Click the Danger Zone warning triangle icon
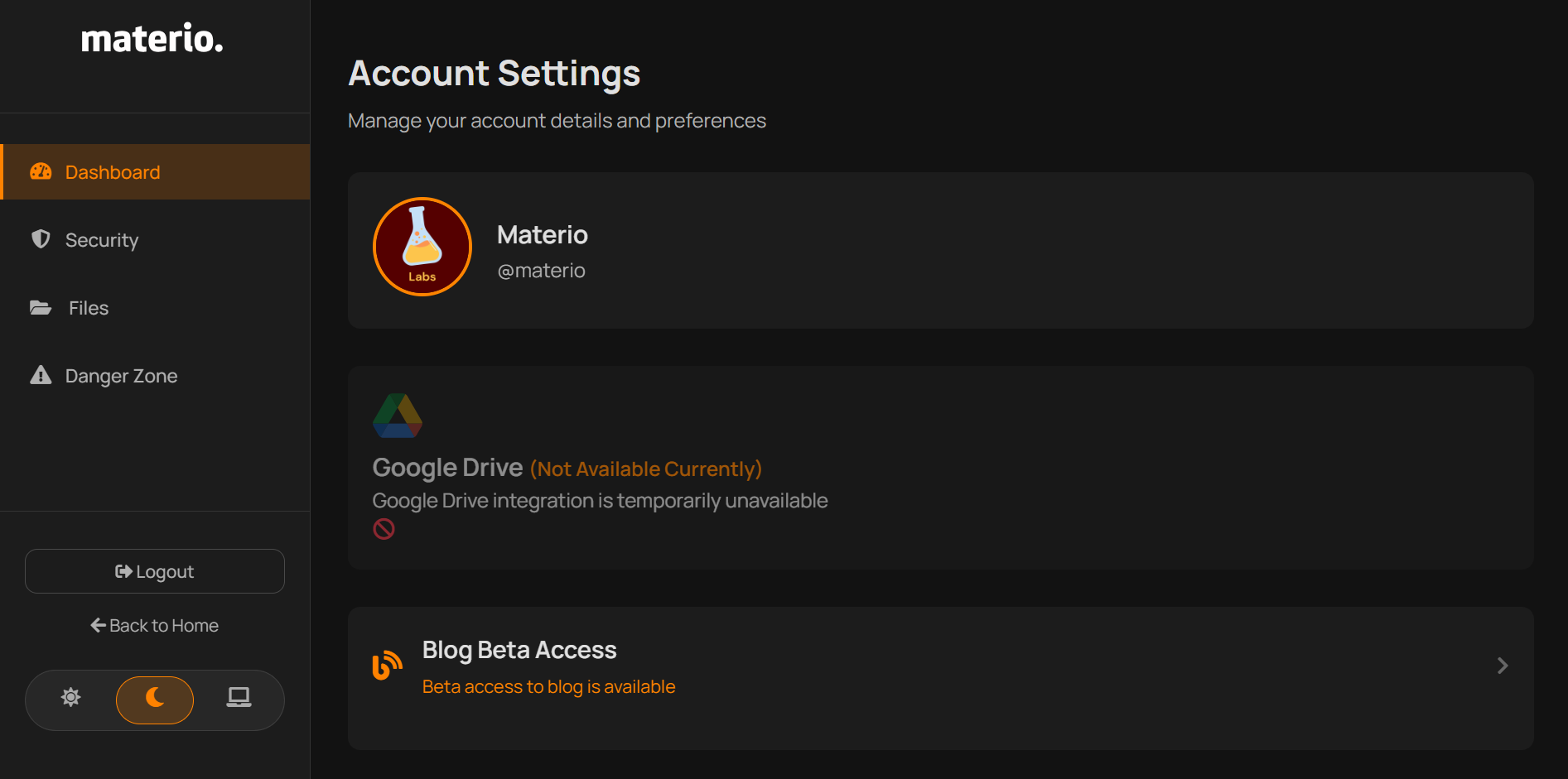 coord(41,375)
